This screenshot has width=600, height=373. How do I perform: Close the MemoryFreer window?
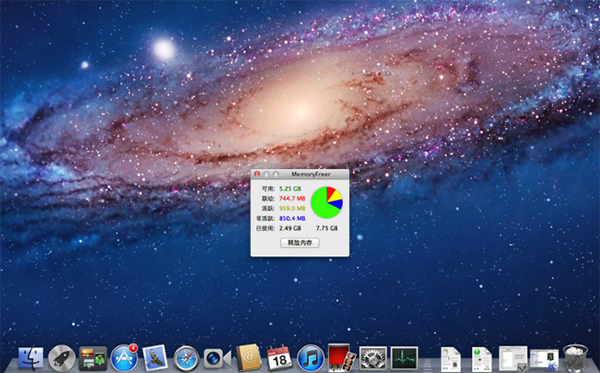(x=257, y=174)
